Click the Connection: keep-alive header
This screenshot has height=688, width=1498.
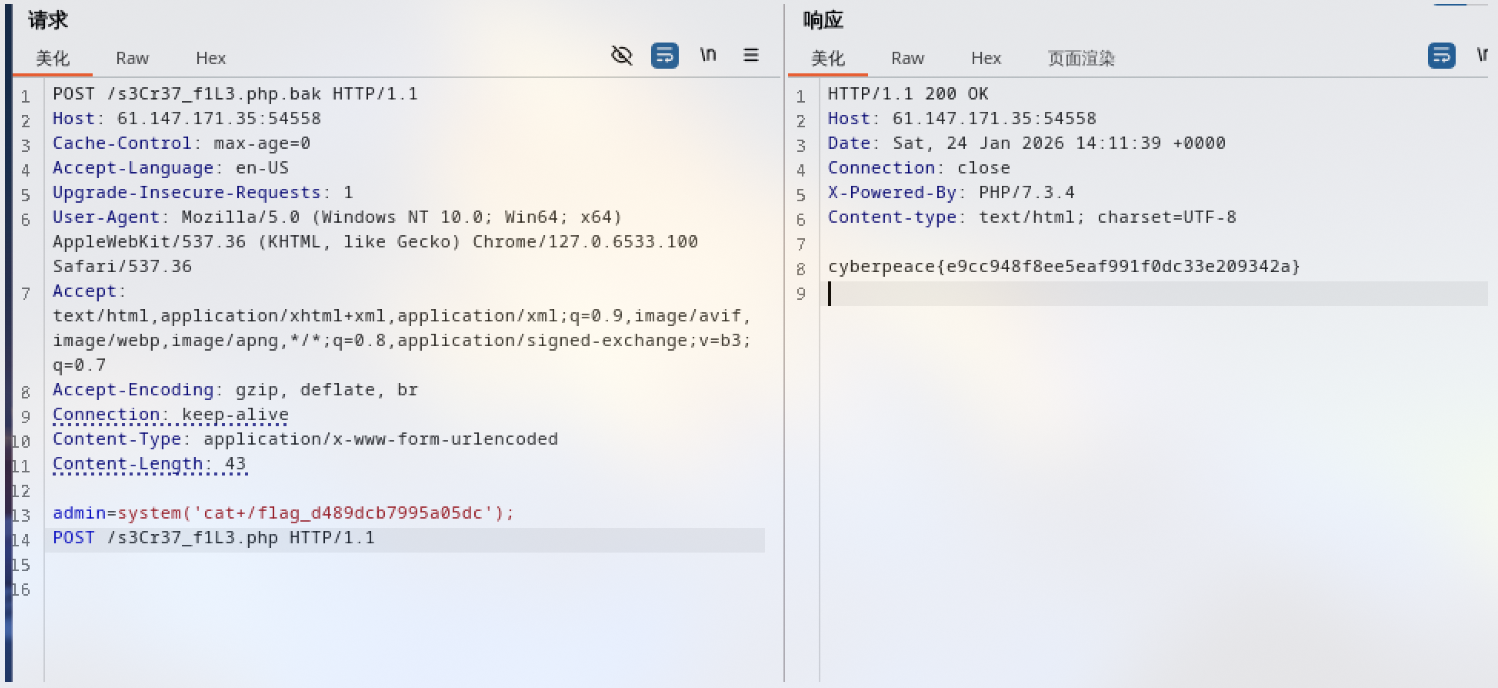tap(171, 414)
